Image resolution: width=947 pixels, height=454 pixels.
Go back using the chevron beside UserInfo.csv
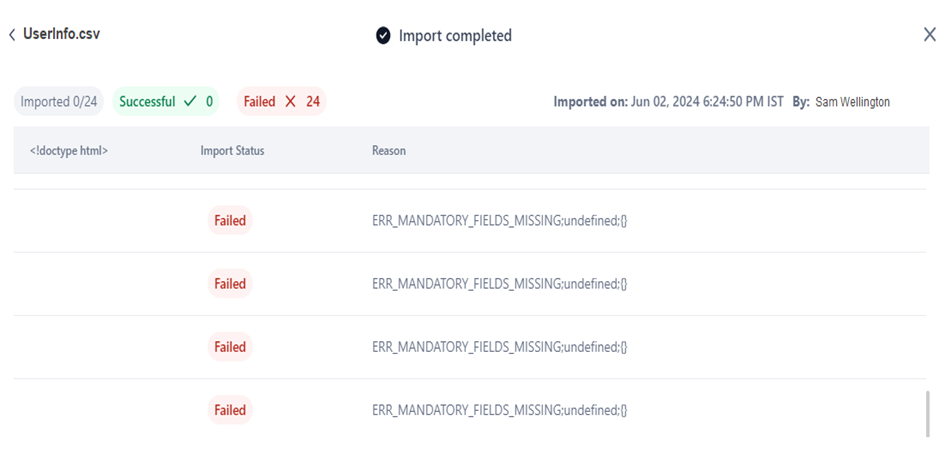pyautogui.click(x=12, y=35)
